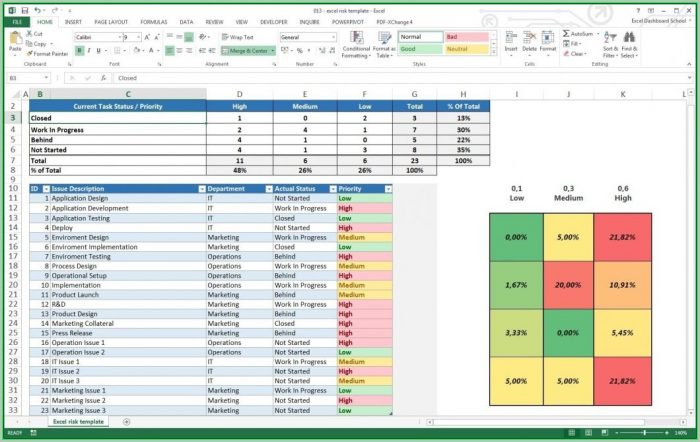Open the Priority column filter dropdown

(387, 188)
